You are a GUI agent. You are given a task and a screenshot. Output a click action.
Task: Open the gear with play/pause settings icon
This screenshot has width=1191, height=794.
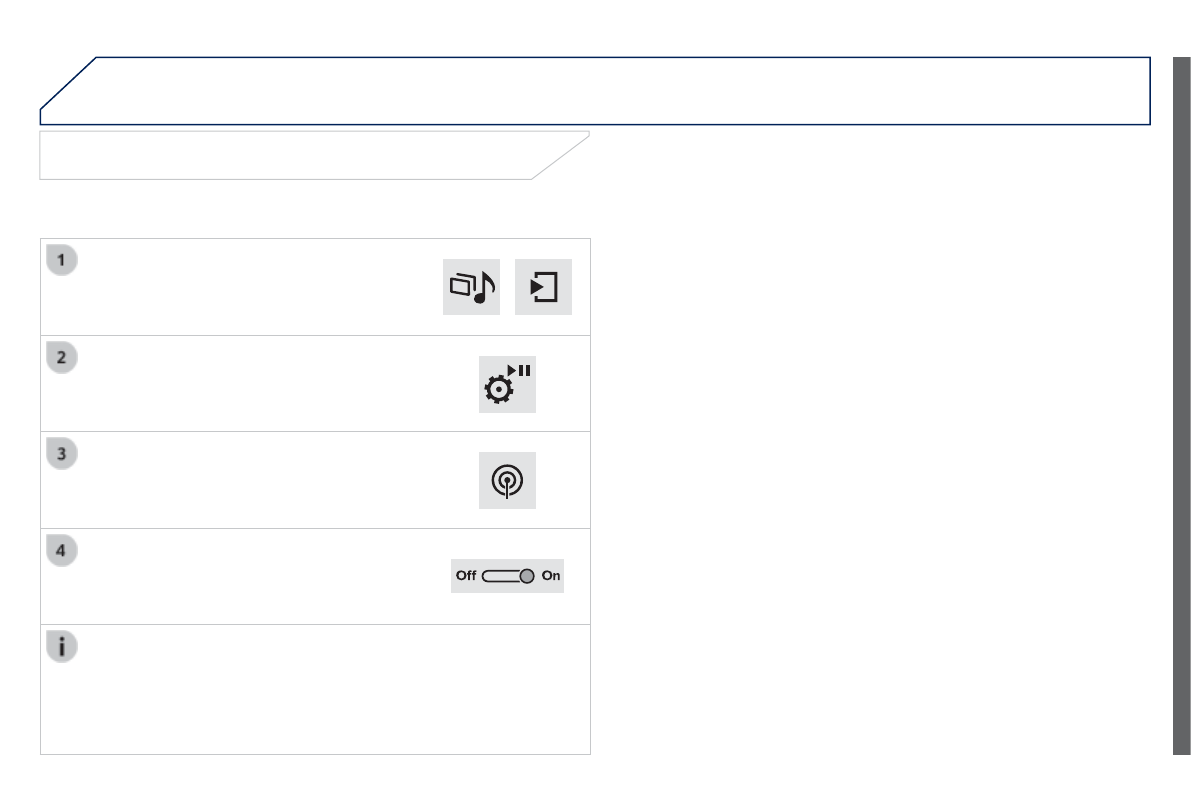coord(507,384)
